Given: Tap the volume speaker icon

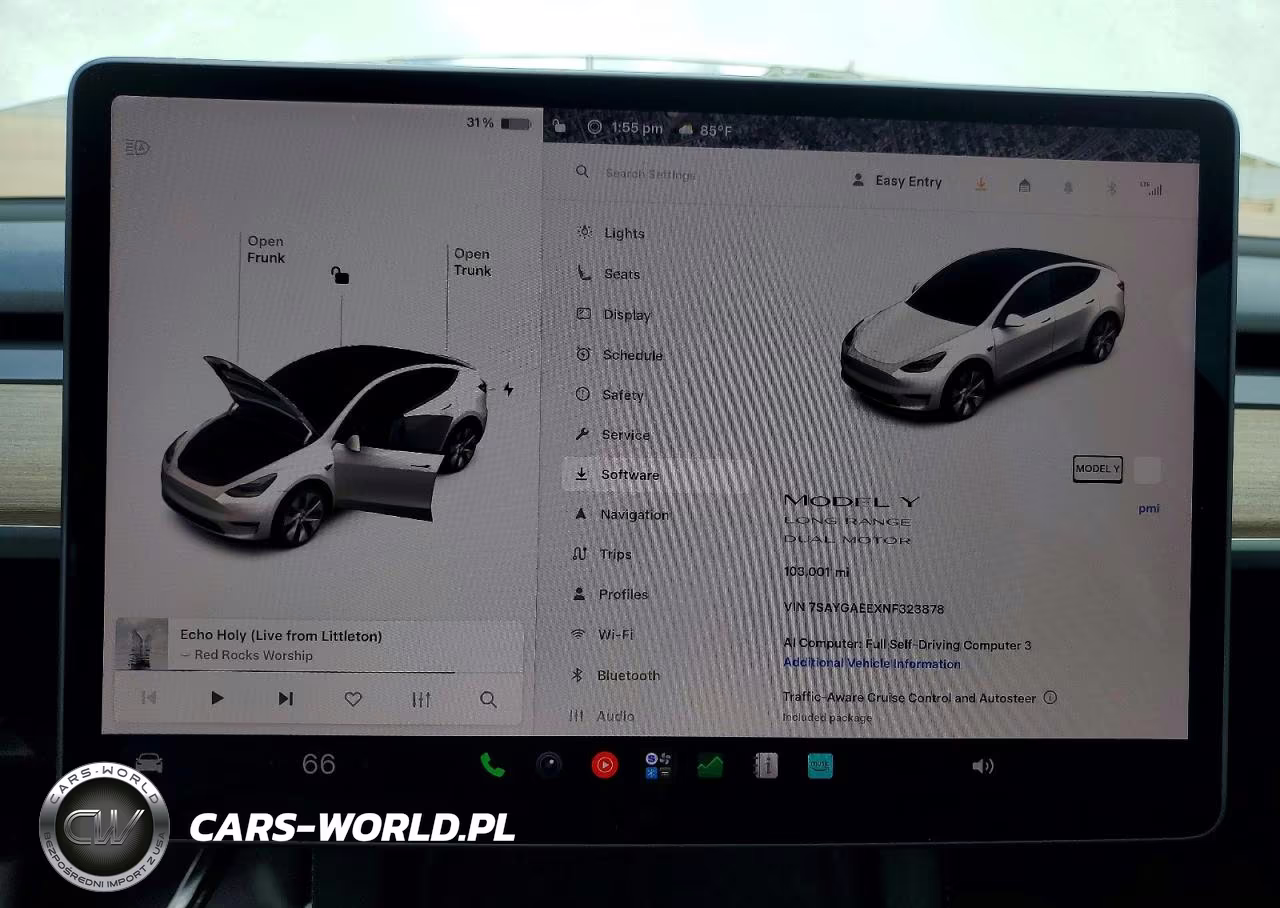Looking at the screenshot, I should point(983,766).
